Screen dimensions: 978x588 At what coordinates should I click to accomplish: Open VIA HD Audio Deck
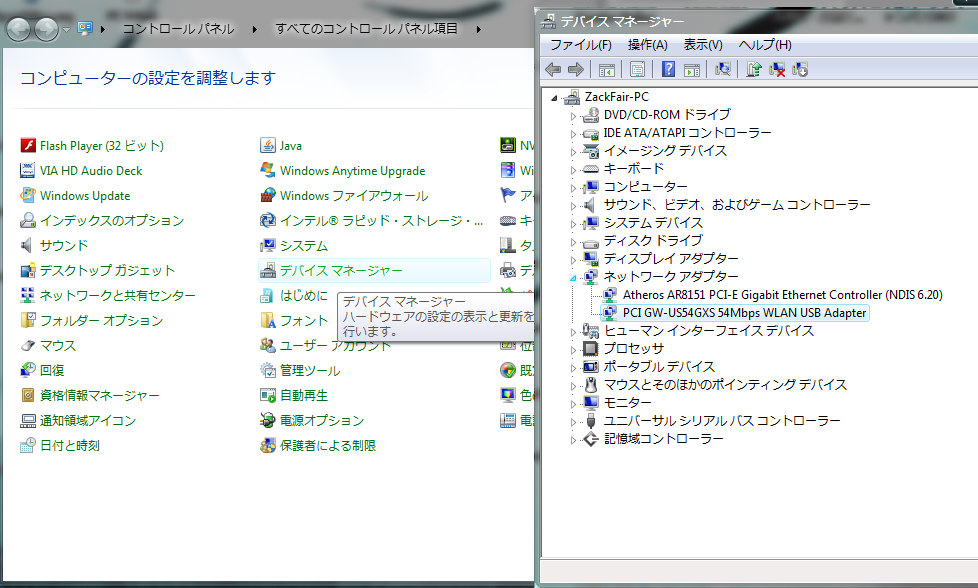point(81,171)
